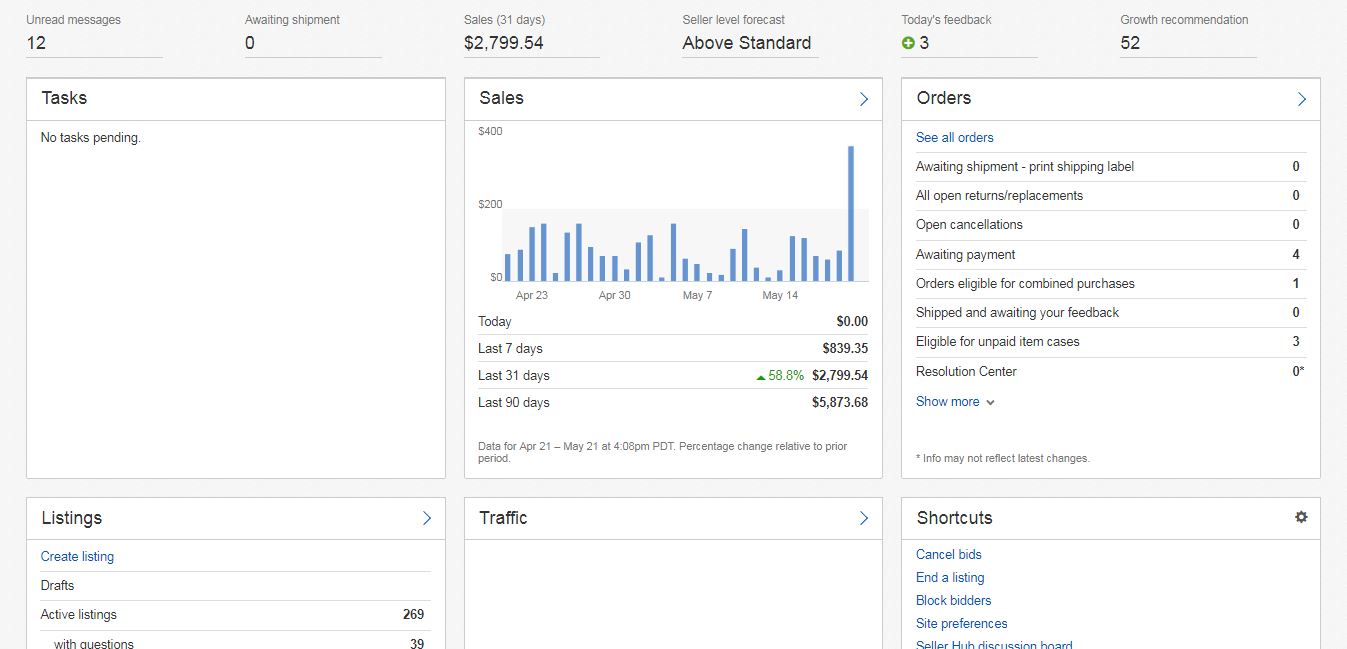Viewport: 1347px width, 649px height.
Task: Open the Site preferences shortcut
Action: pos(961,624)
